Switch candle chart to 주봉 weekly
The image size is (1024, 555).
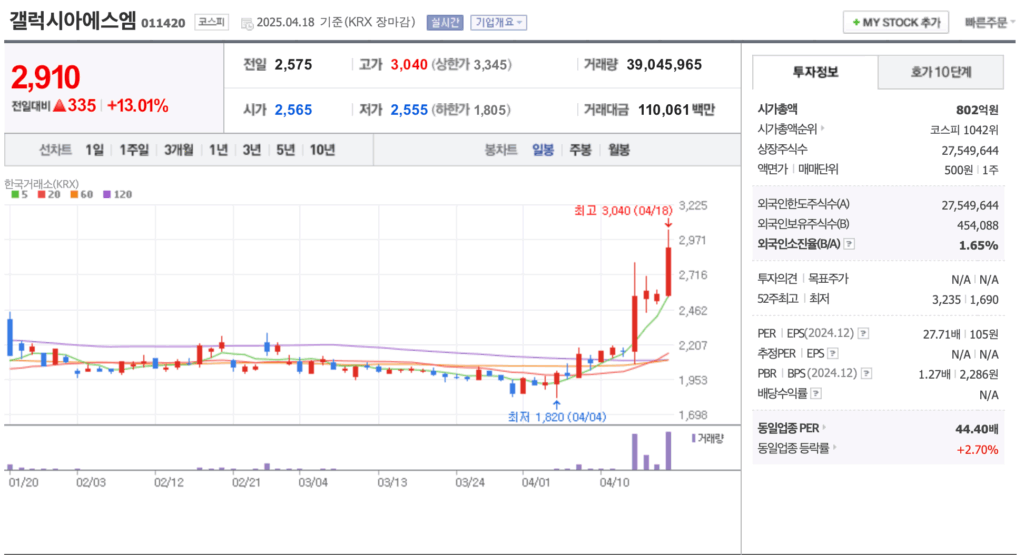coord(580,150)
